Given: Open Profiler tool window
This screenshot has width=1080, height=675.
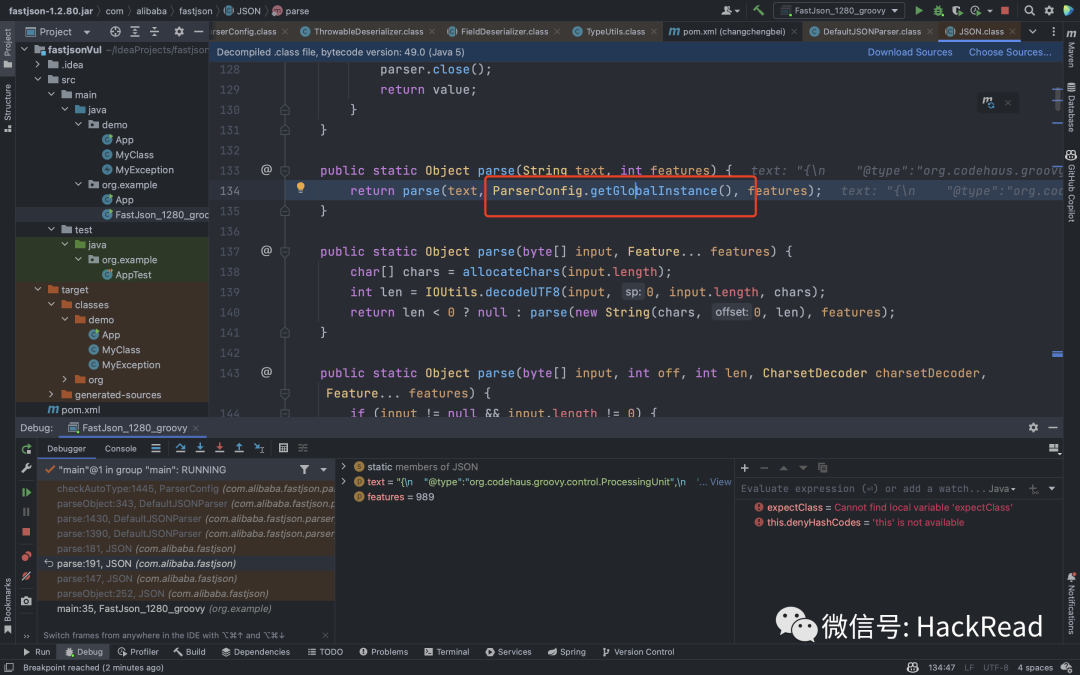Looking at the screenshot, I should coord(138,652).
